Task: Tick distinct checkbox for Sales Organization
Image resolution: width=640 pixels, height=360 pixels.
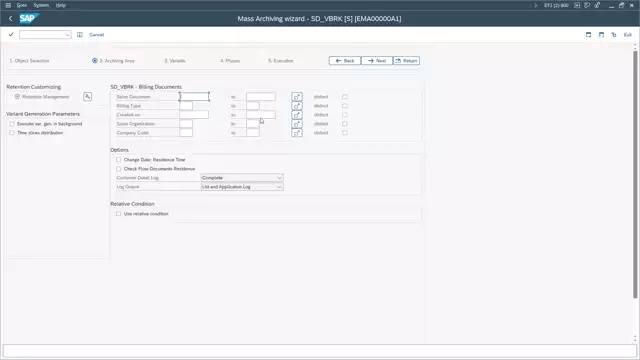Action: coord(345,124)
